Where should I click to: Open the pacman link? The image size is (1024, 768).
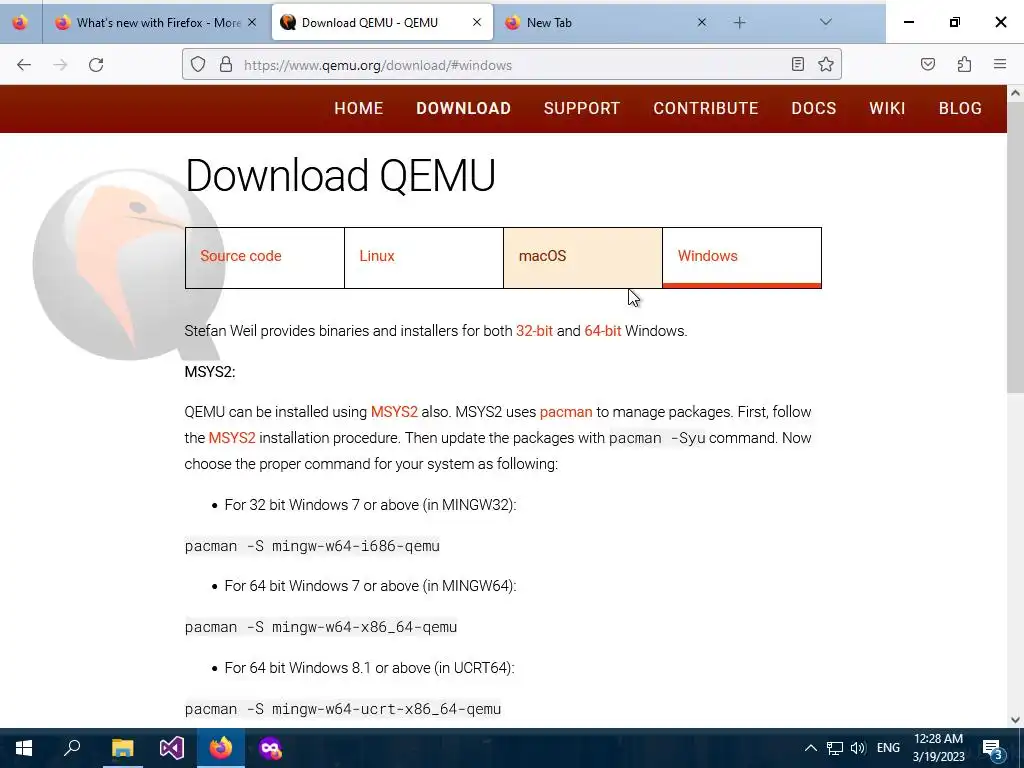566,412
